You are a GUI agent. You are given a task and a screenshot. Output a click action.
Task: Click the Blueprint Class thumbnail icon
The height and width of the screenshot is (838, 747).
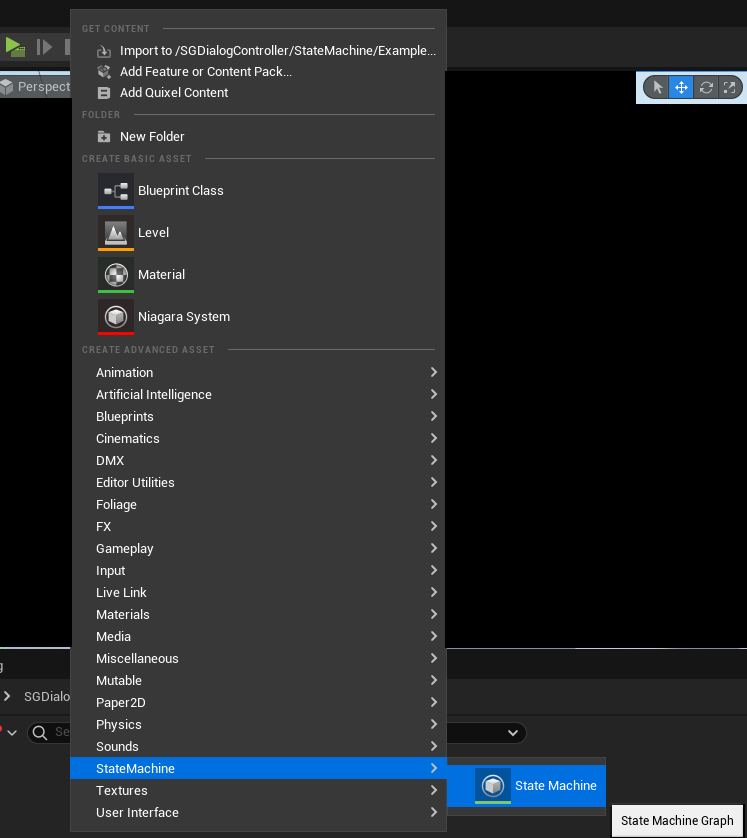point(116,190)
